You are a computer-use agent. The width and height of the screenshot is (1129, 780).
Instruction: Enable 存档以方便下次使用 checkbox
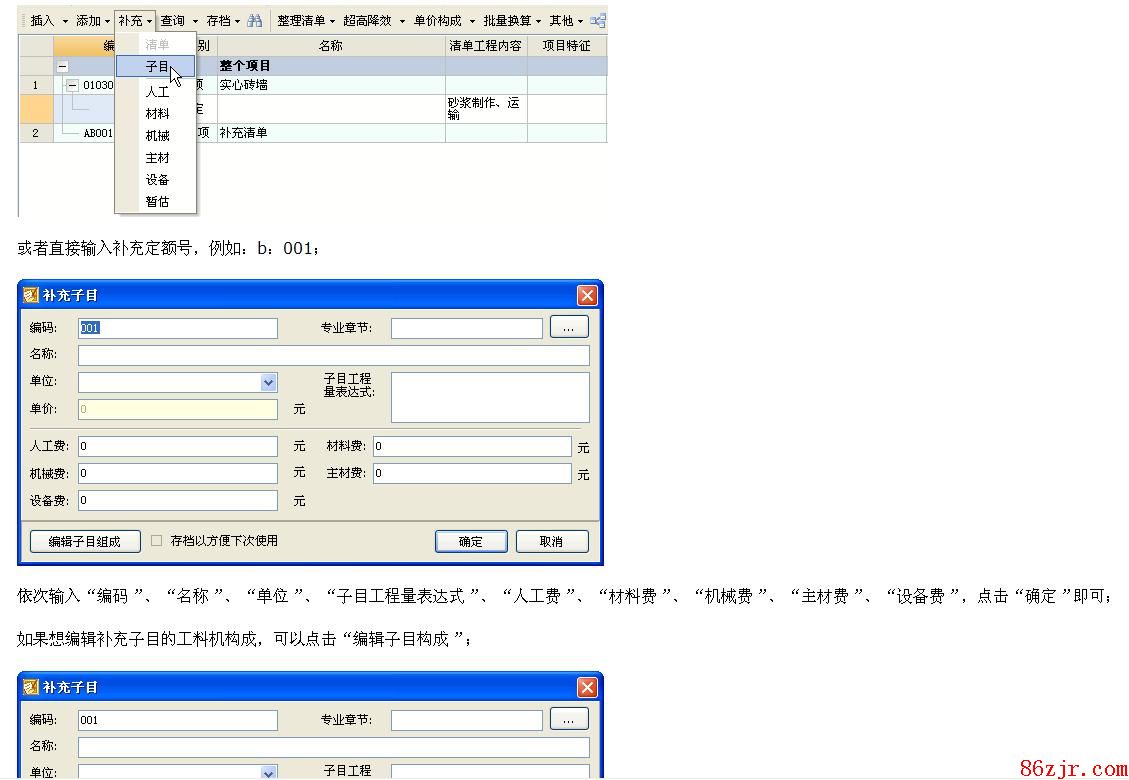pos(156,541)
